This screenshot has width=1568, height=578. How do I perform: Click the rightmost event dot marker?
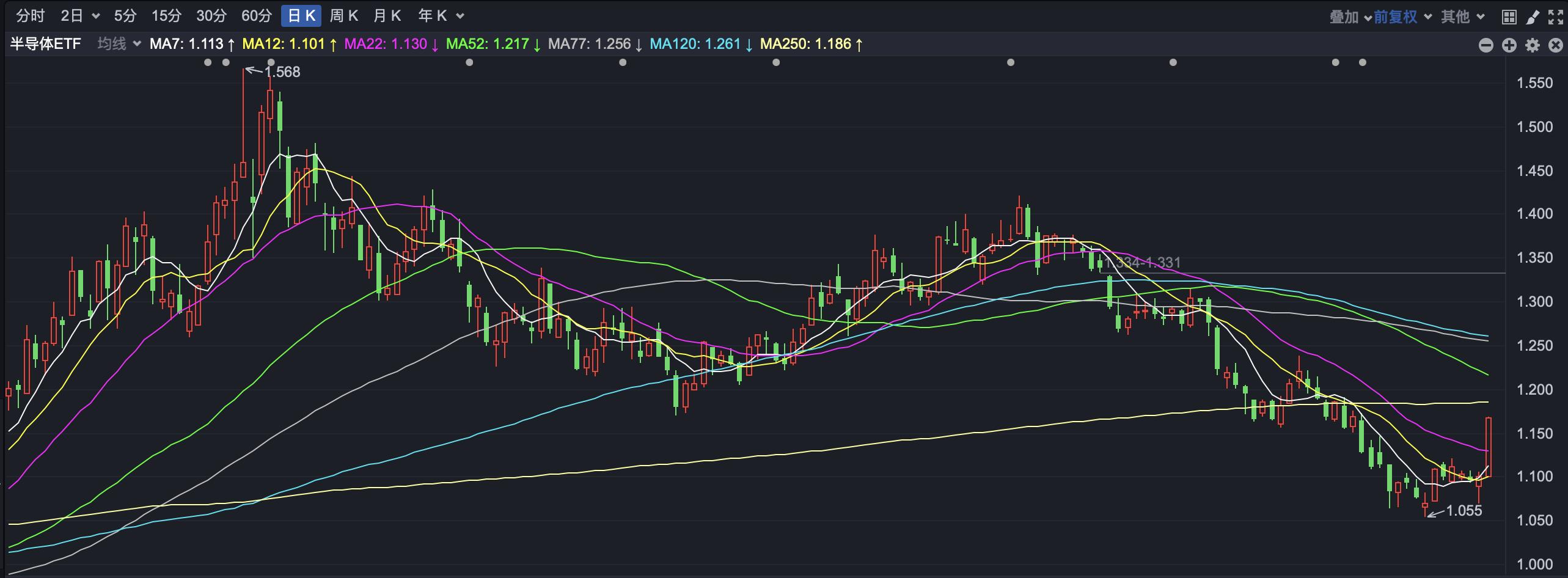(1362, 62)
